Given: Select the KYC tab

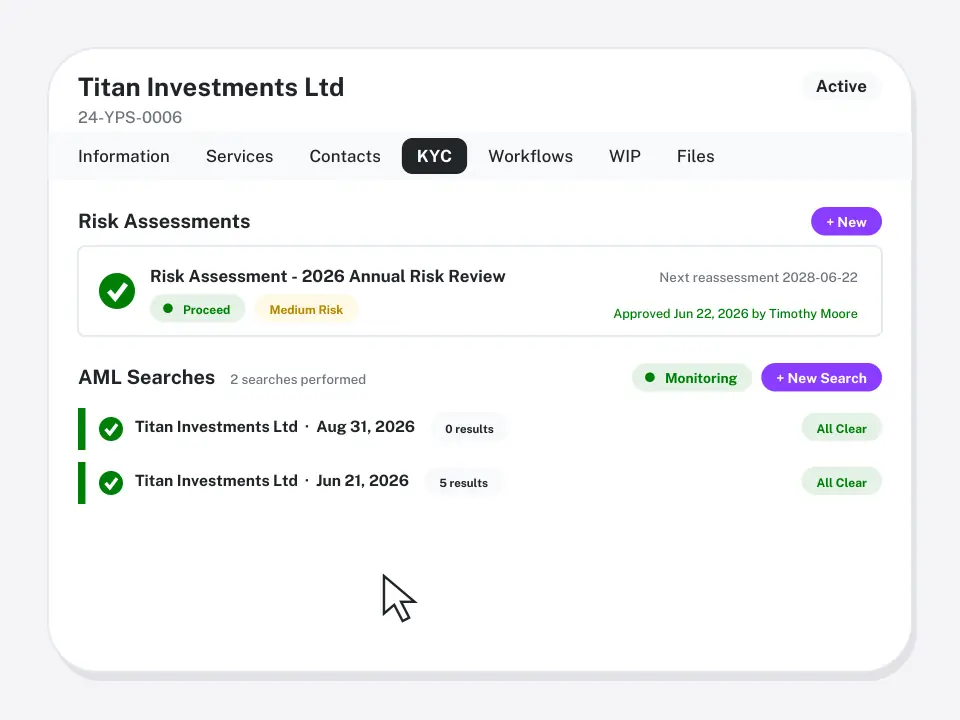Looking at the screenshot, I should (x=434, y=156).
